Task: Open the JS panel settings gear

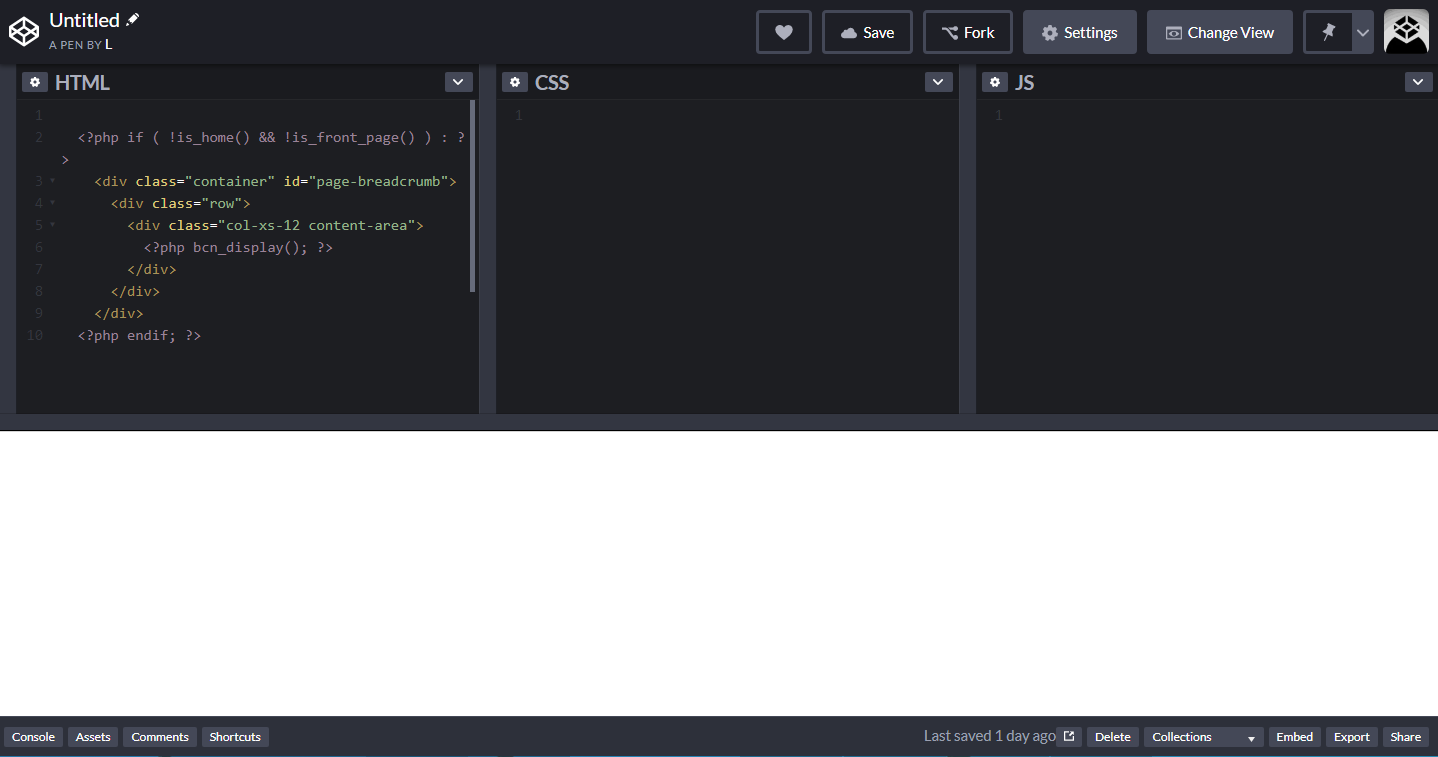Action: pos(995,81)
